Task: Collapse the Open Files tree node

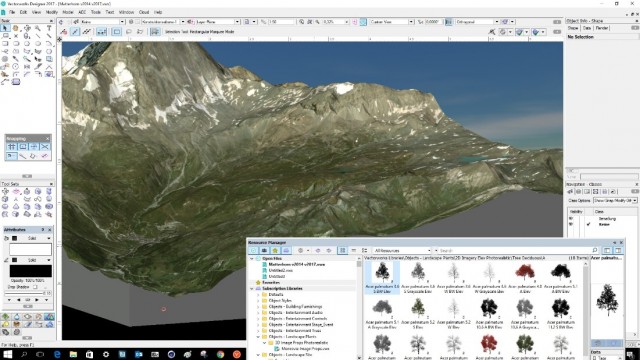Action: click(x=252, y=259)
